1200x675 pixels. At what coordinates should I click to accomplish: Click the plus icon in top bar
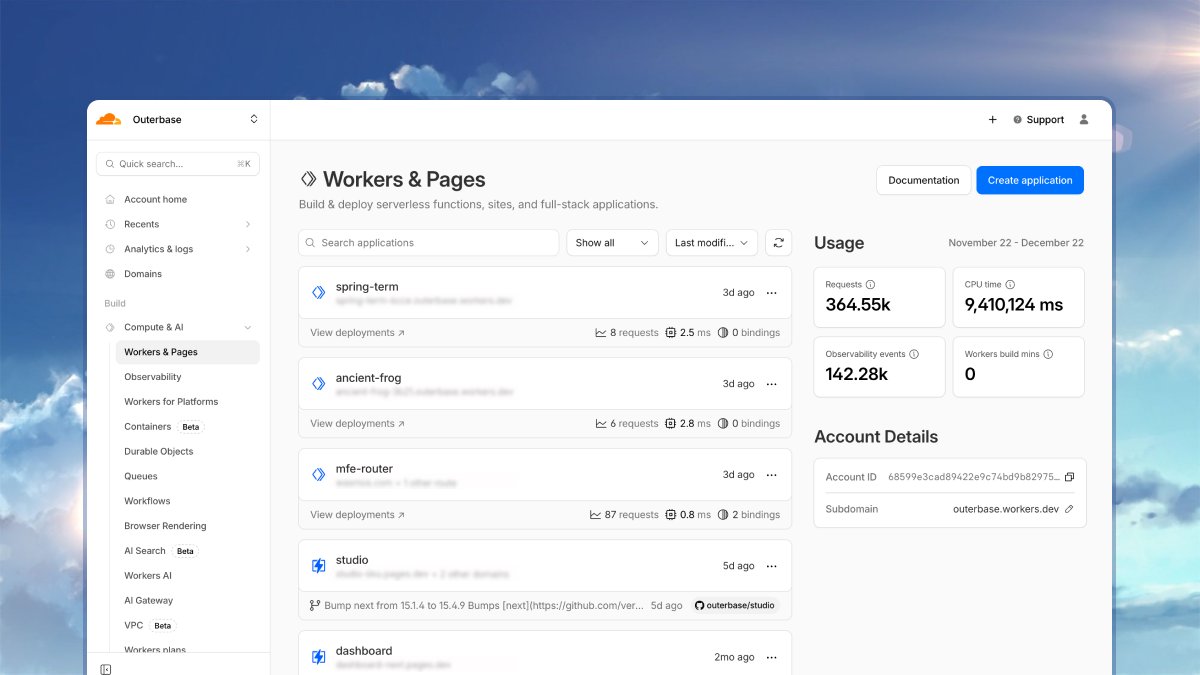[992, 119]
